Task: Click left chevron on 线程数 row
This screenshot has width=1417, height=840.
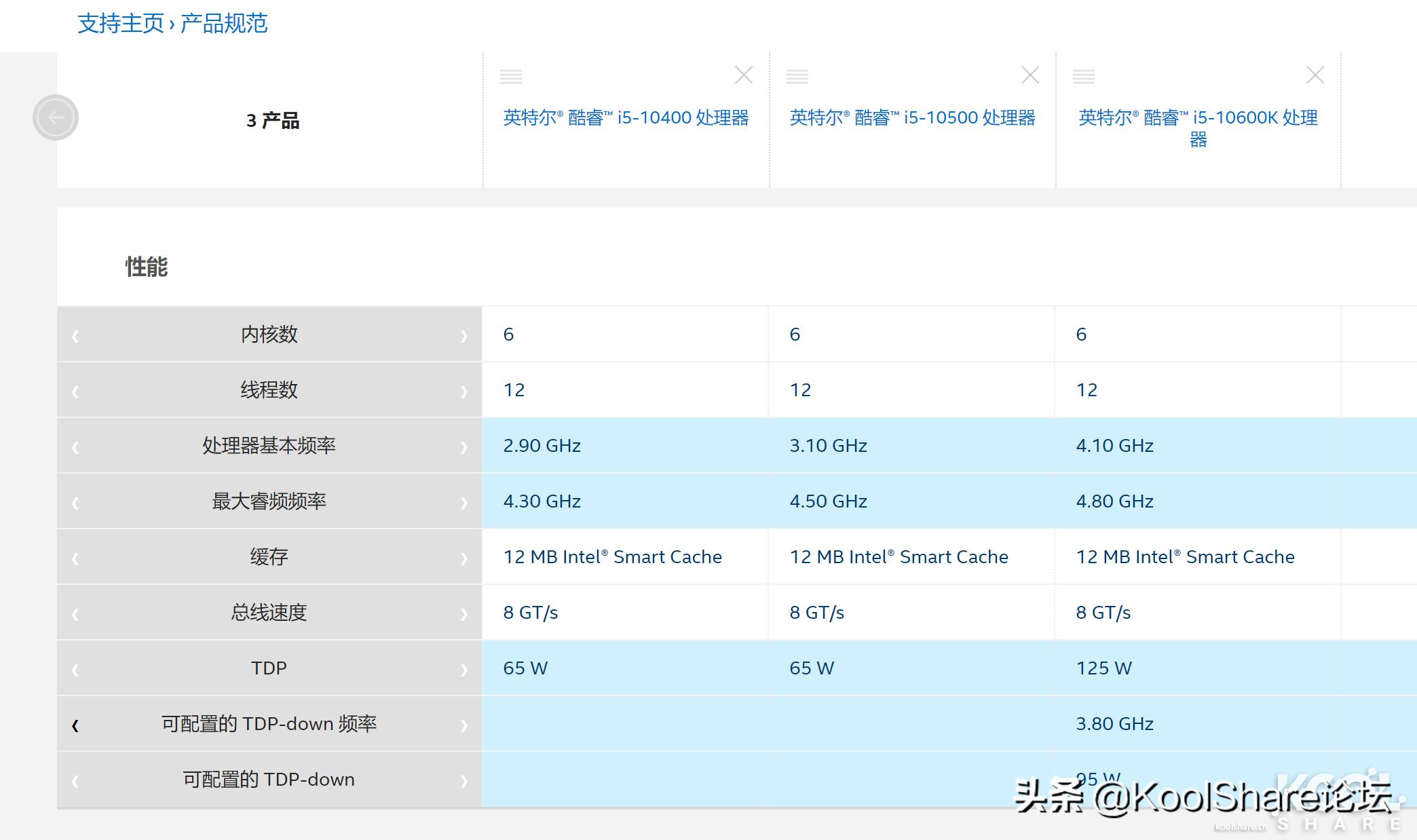Action: click(x=75, y=392)
